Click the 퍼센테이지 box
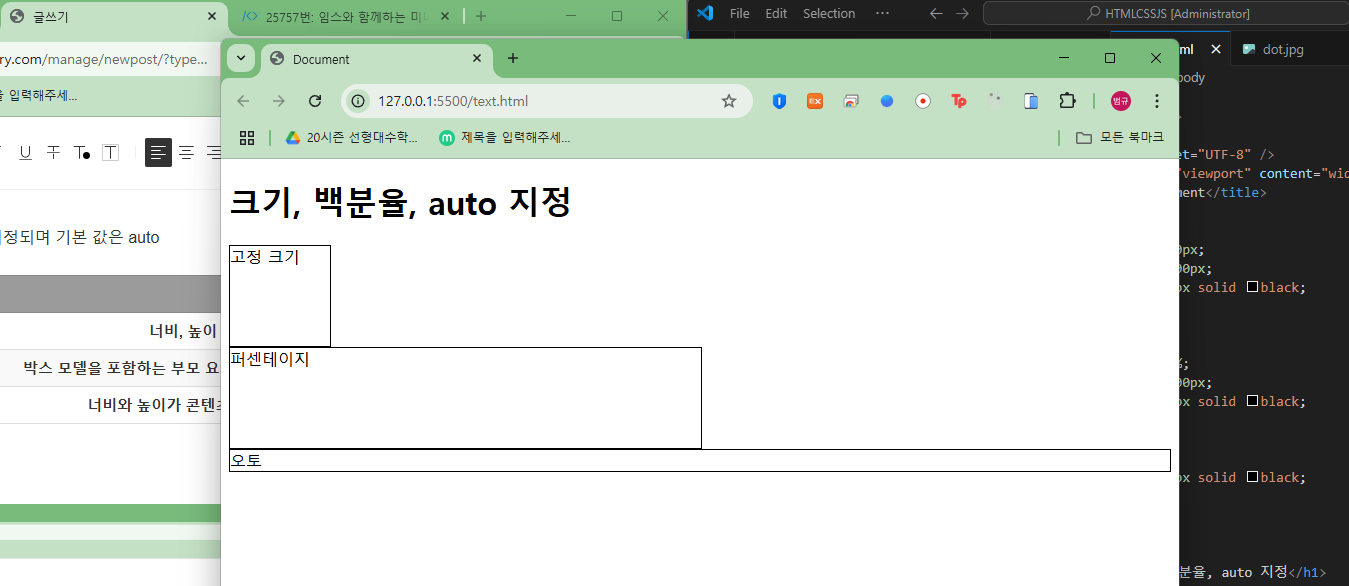 465,398
